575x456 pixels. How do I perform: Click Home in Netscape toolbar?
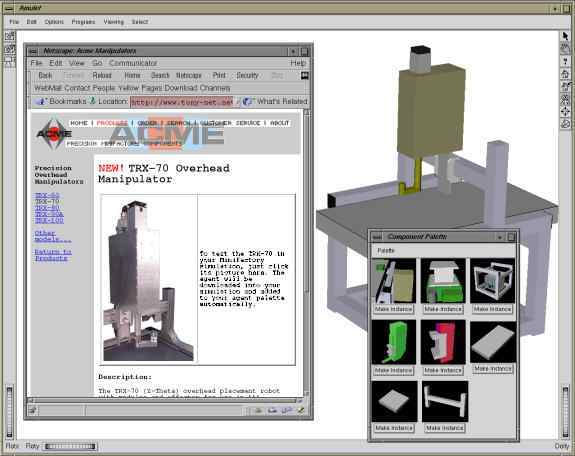click(132, 75)
